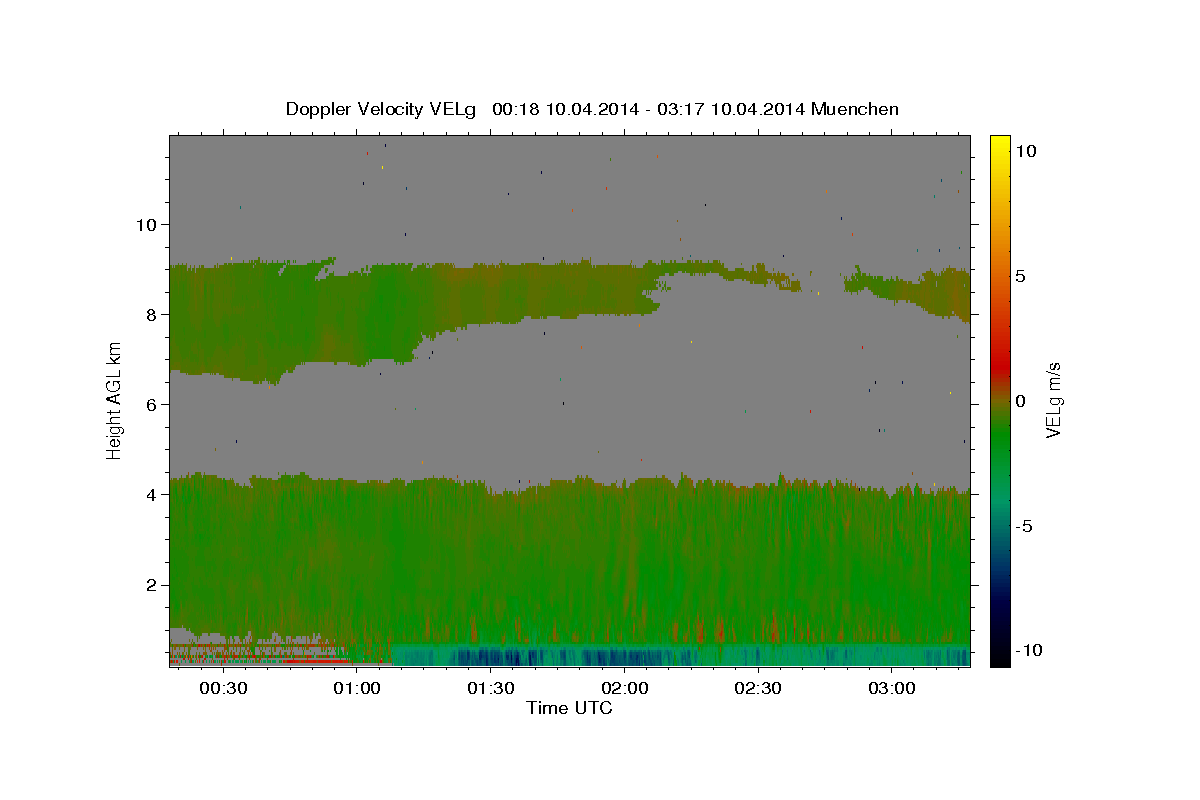Click the colorbar value label 5
1200x800 pixels.
1020,276
